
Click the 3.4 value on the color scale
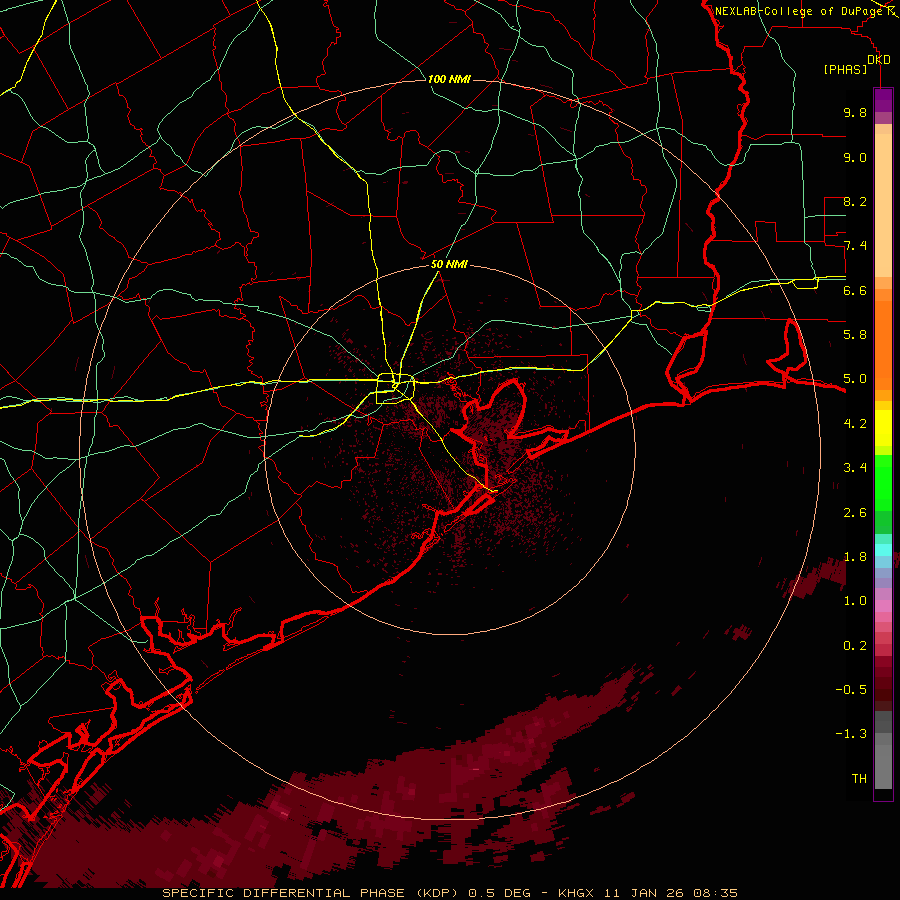(x=855, y=467)
